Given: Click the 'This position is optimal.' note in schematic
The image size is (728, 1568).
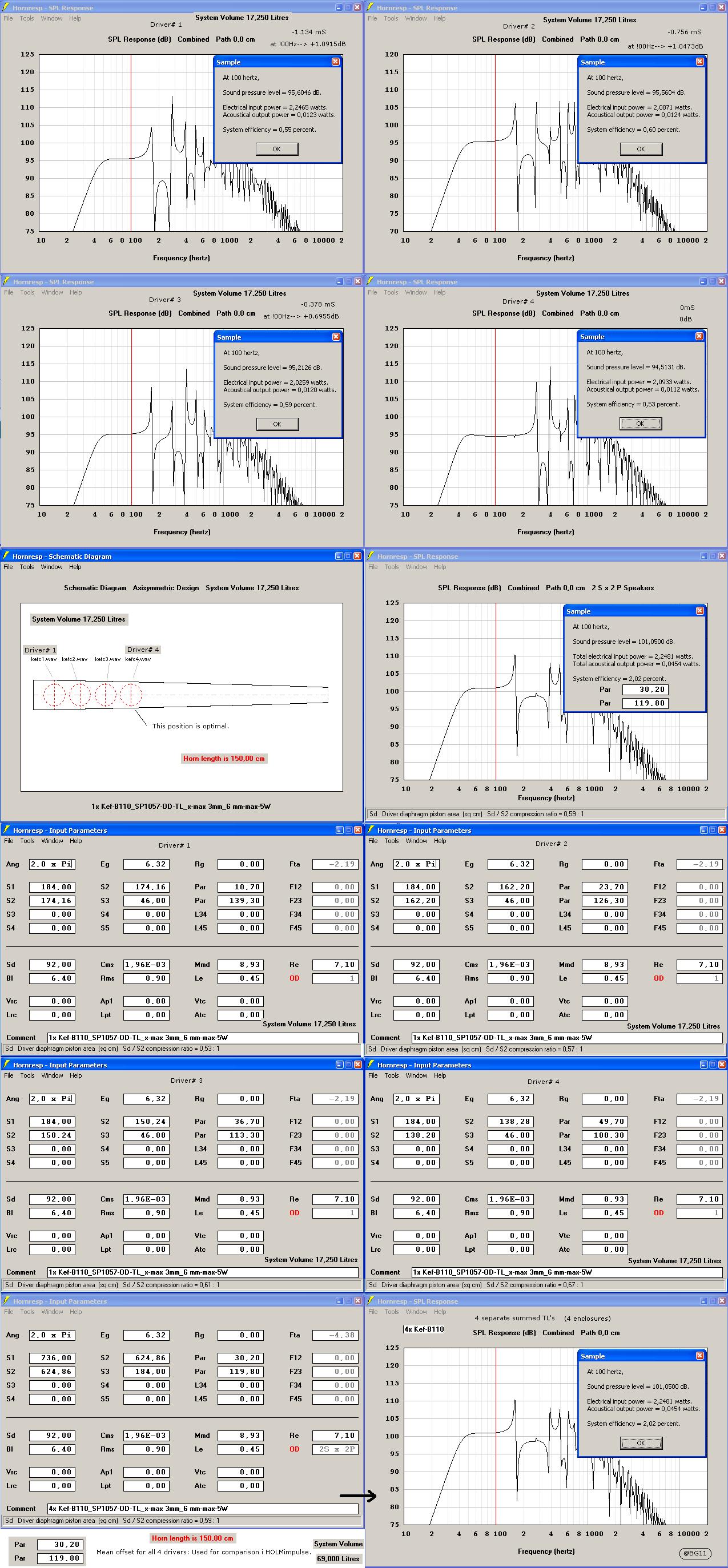Looking at the screenshot, I should (191, 726).
